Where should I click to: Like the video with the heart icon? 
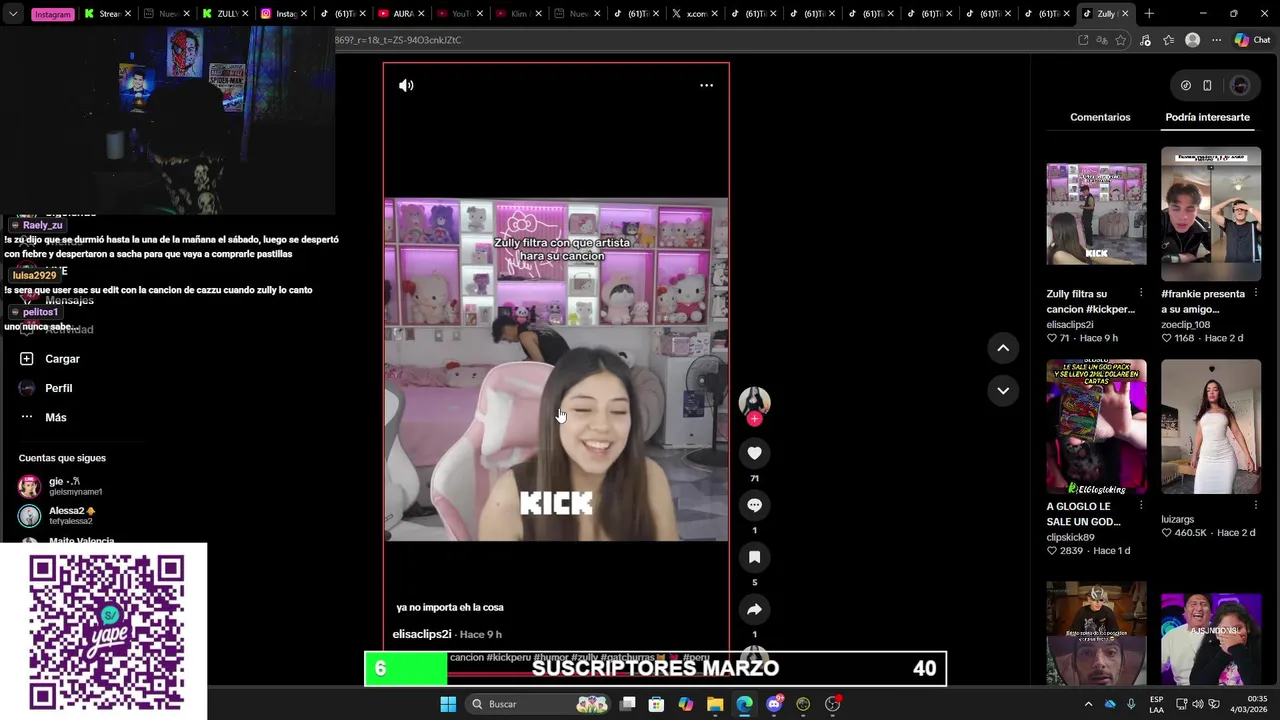(754, 453)
